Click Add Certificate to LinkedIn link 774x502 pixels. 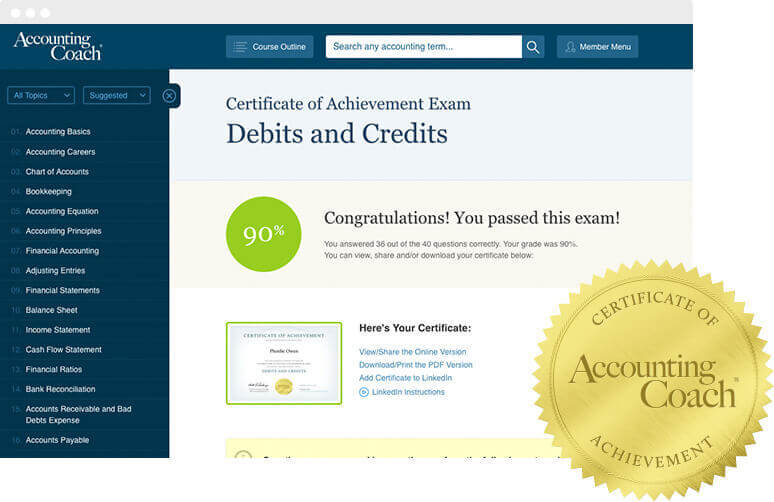coord(405,378)
